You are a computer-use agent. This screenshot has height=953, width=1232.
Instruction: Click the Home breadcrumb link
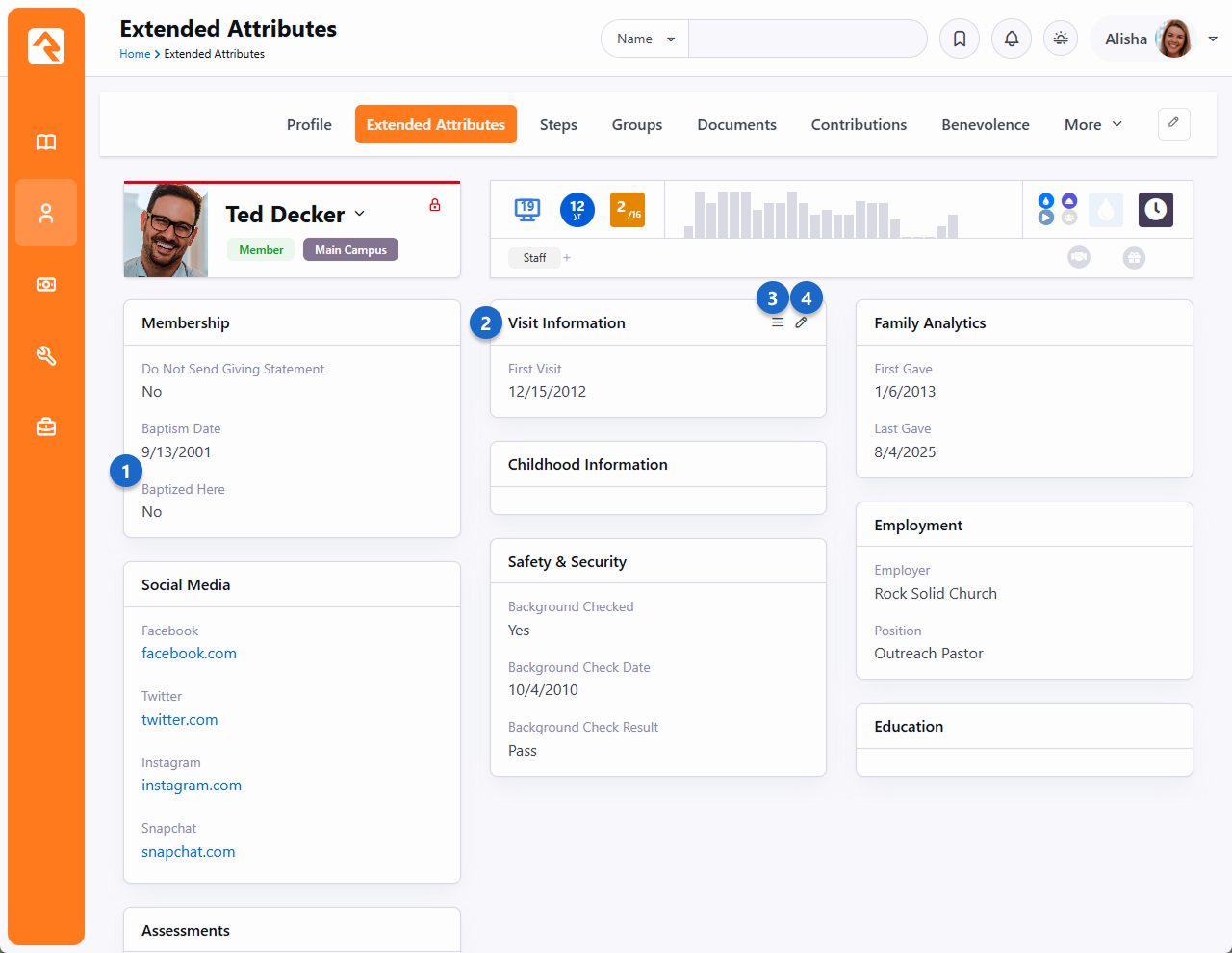135,55
